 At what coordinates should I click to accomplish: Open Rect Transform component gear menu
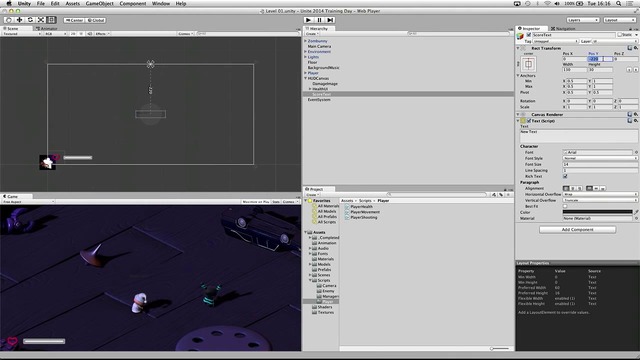(x=636, y=48)
